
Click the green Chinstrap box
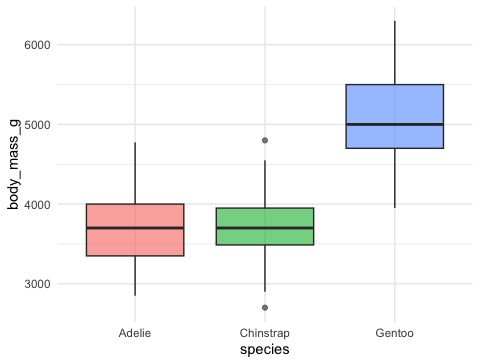point(265,226)
